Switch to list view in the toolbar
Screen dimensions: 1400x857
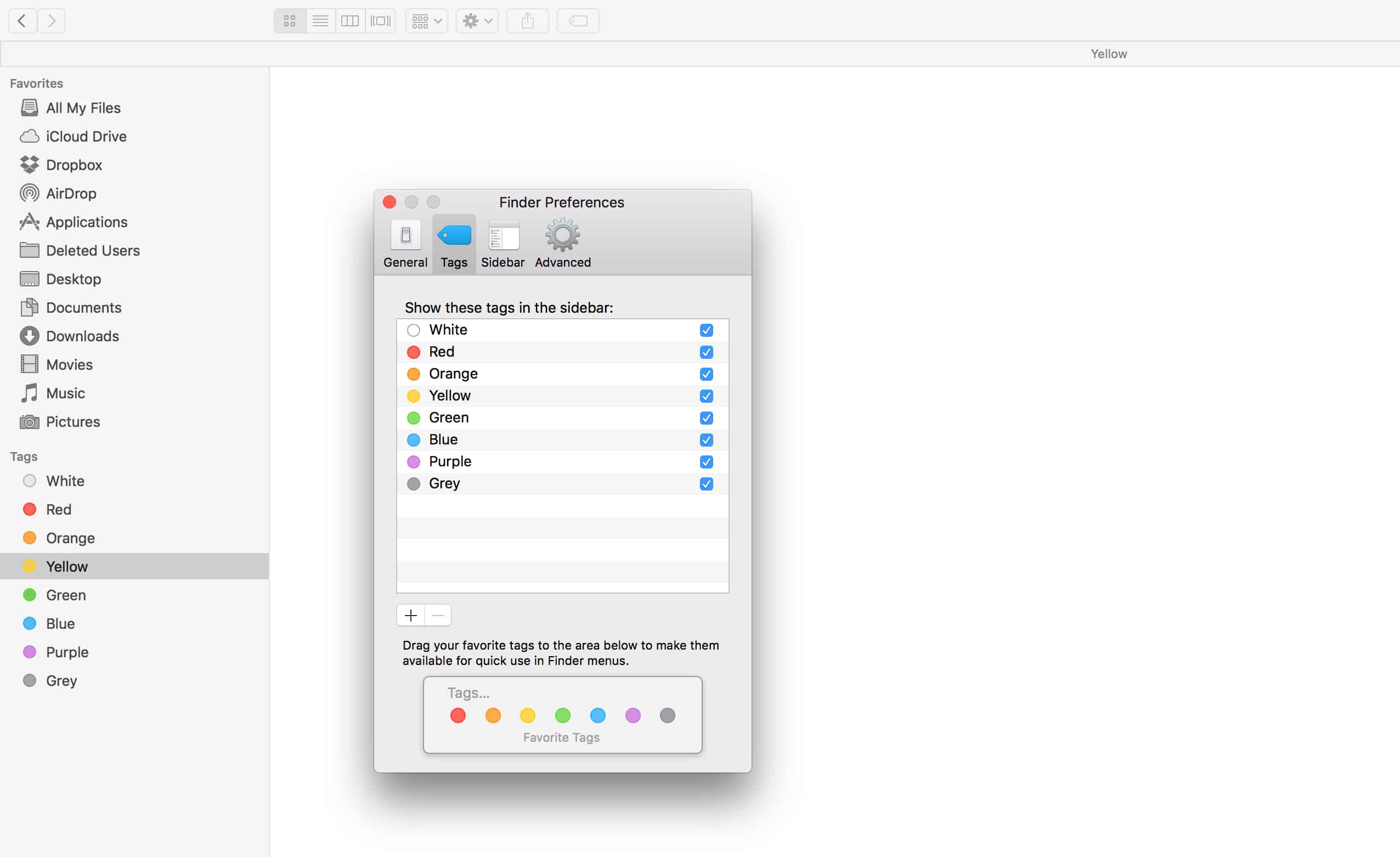[x=320, y=20]
